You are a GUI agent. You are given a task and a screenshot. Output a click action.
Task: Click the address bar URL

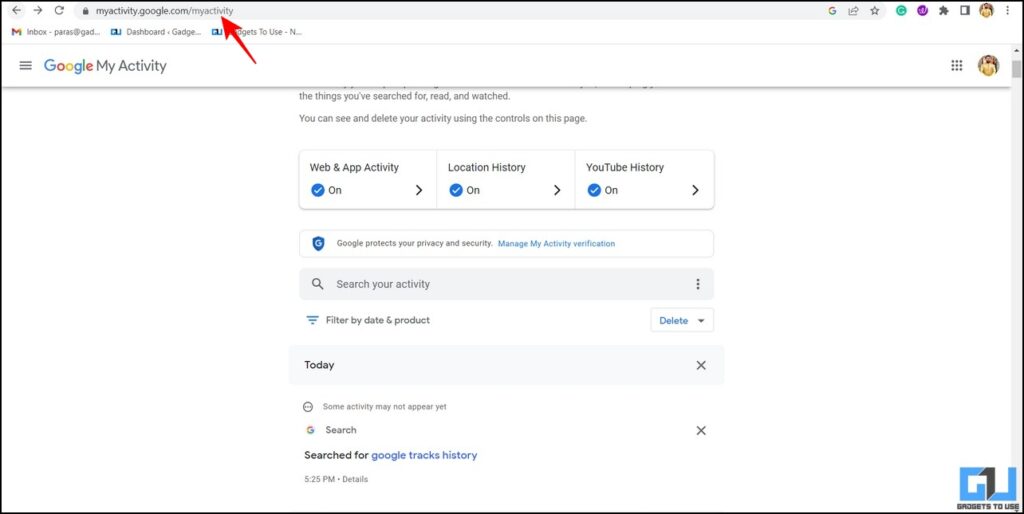pyautogui.click(x=164, y=11)
